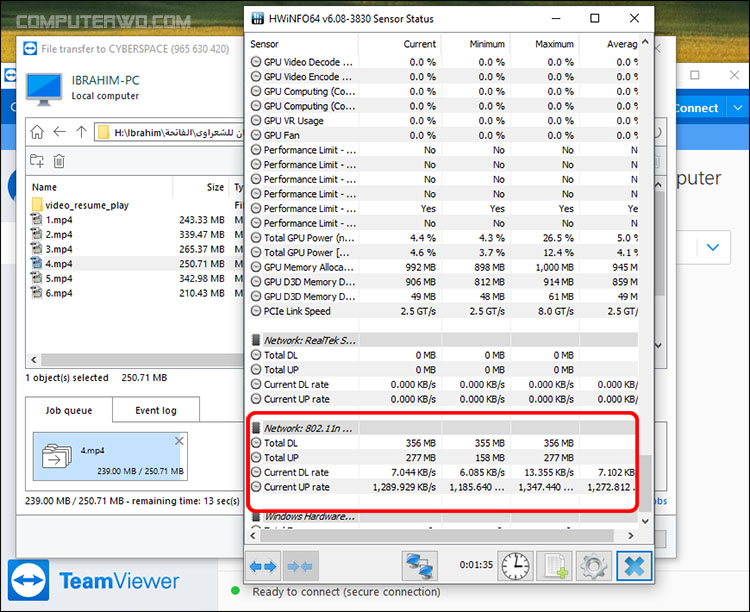The height and width of the screenshot is (612, 750).
Task: Select the Total DL 356 MB row
Action: [443, 444]
